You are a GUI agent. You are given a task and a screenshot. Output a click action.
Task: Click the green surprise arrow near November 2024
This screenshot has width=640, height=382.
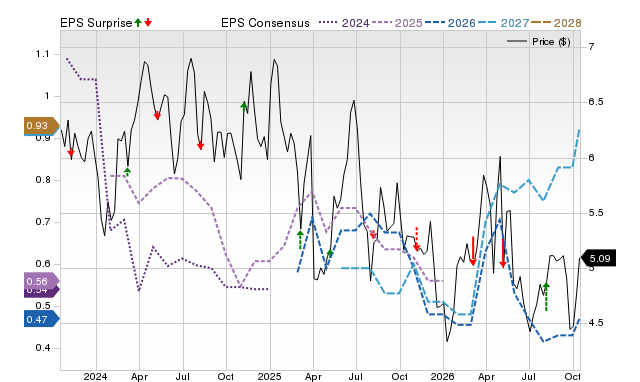244,107
